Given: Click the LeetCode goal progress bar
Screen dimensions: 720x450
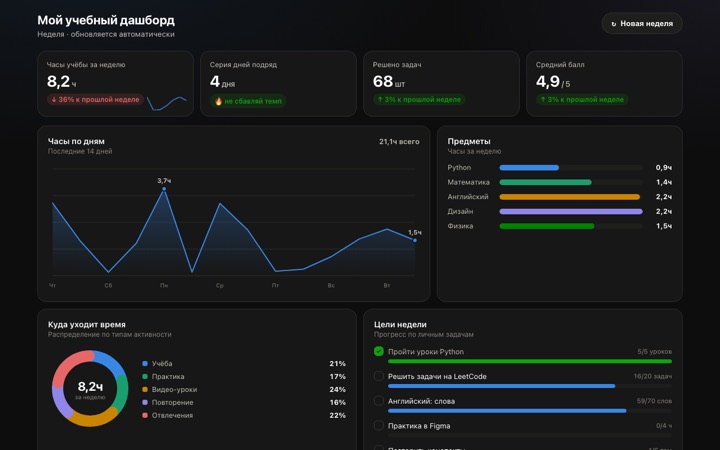Looking at the screenshot, I should (530, 386).
